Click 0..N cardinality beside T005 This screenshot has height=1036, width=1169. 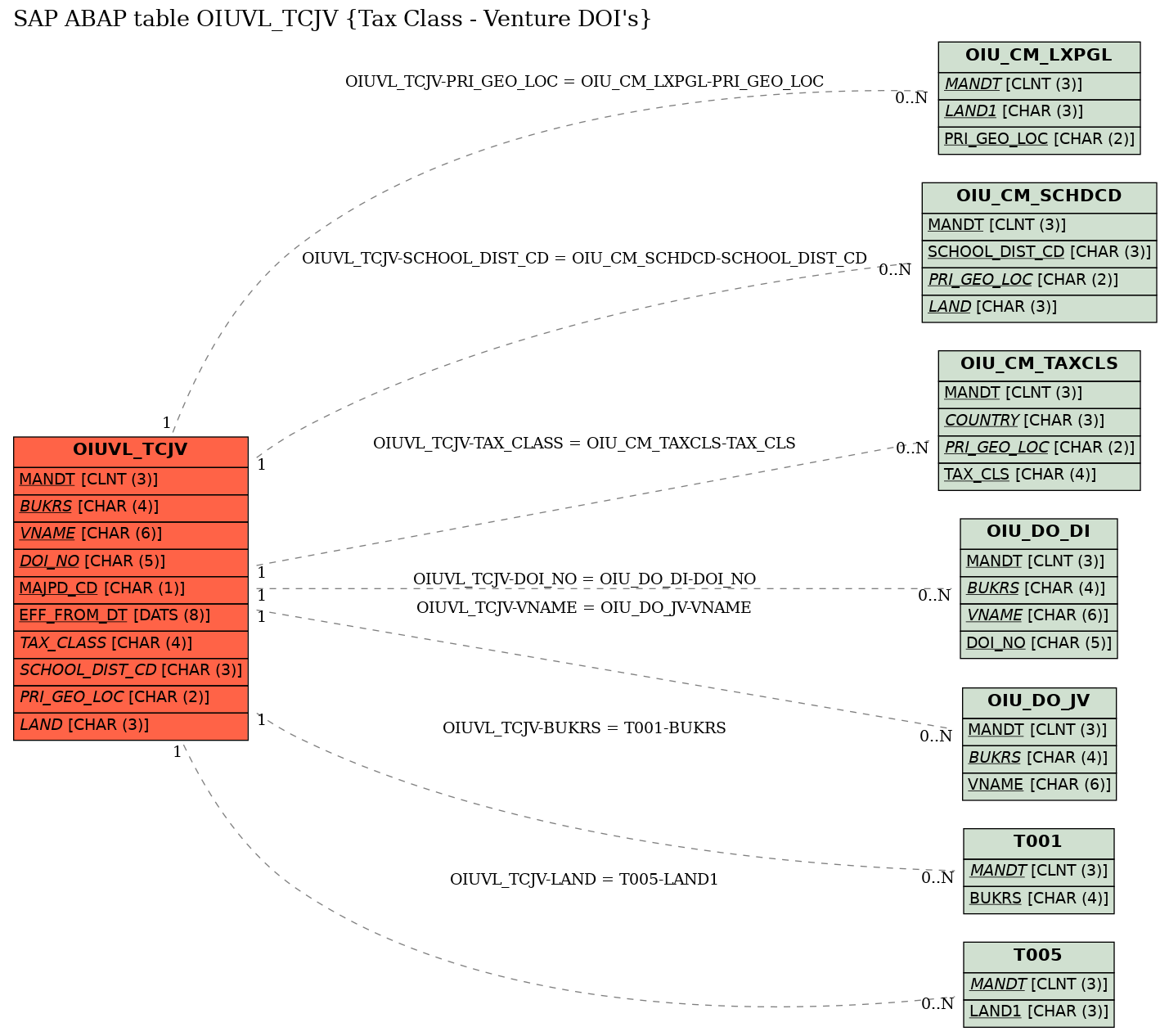[x=937, y=1004]
